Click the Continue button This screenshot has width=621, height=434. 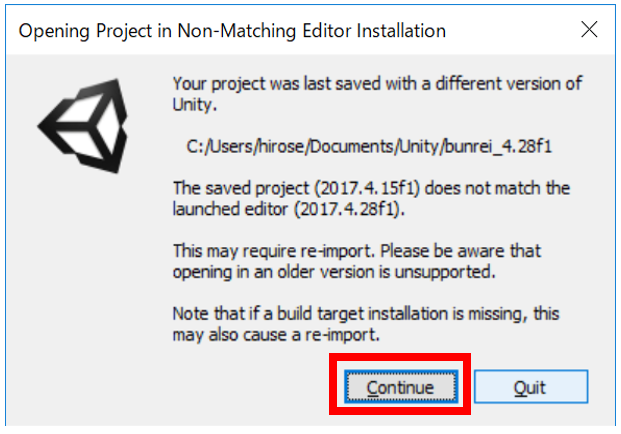[401, 387]
